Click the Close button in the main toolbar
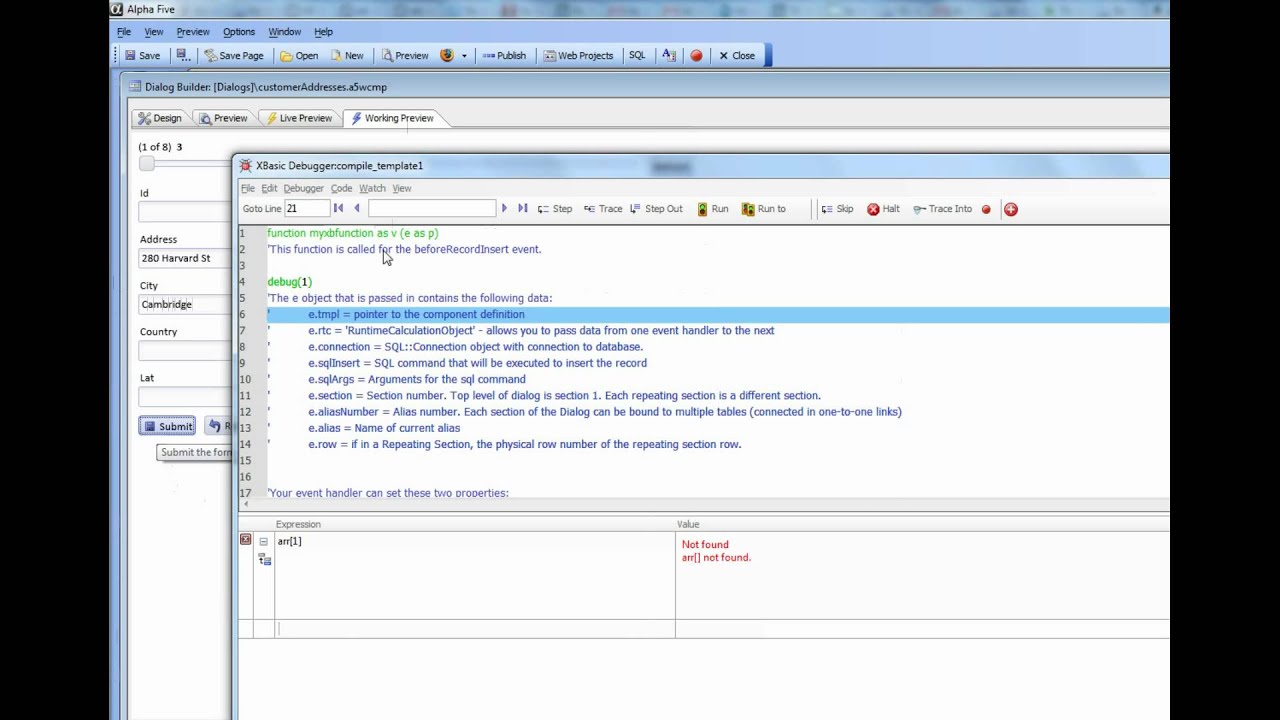Viewport: 1280px width, 720px height. [x=737, y=56]
